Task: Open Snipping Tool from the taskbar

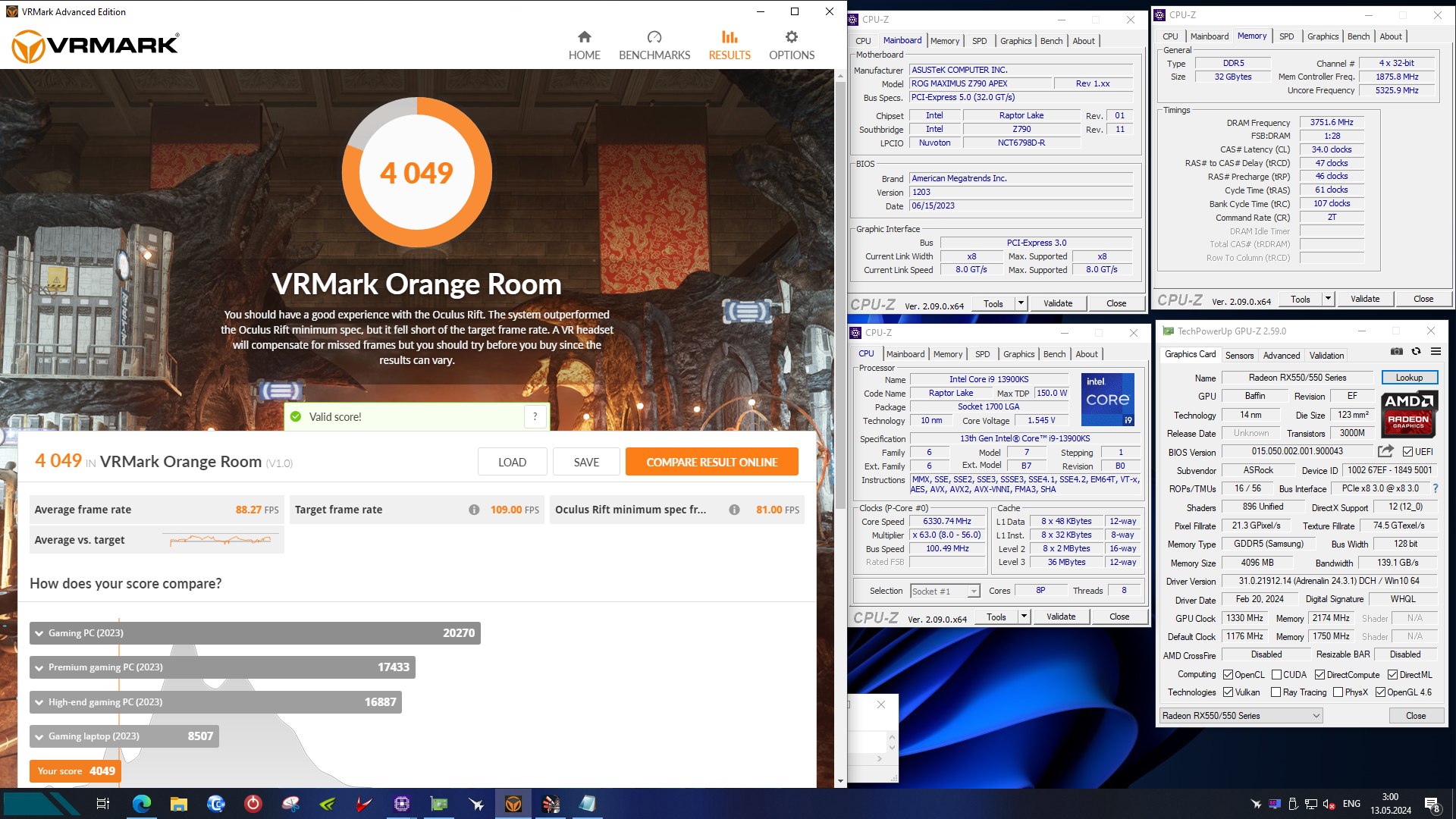Action: point(290,804)
